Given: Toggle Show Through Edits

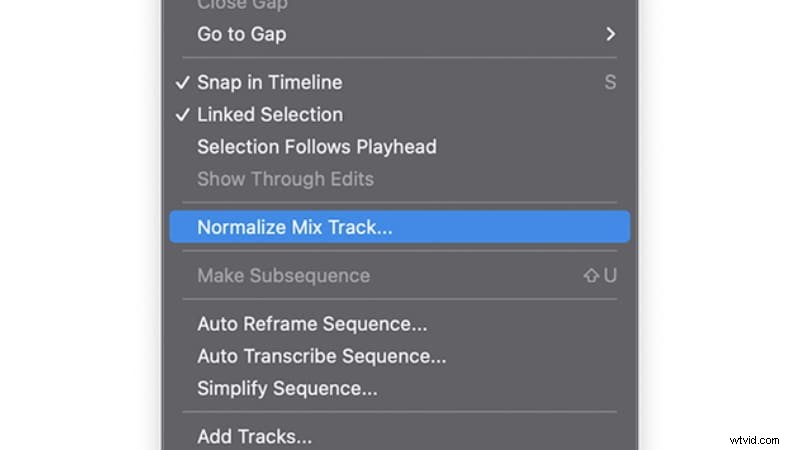Looking at the screenshot, I should tap(285, 179).
